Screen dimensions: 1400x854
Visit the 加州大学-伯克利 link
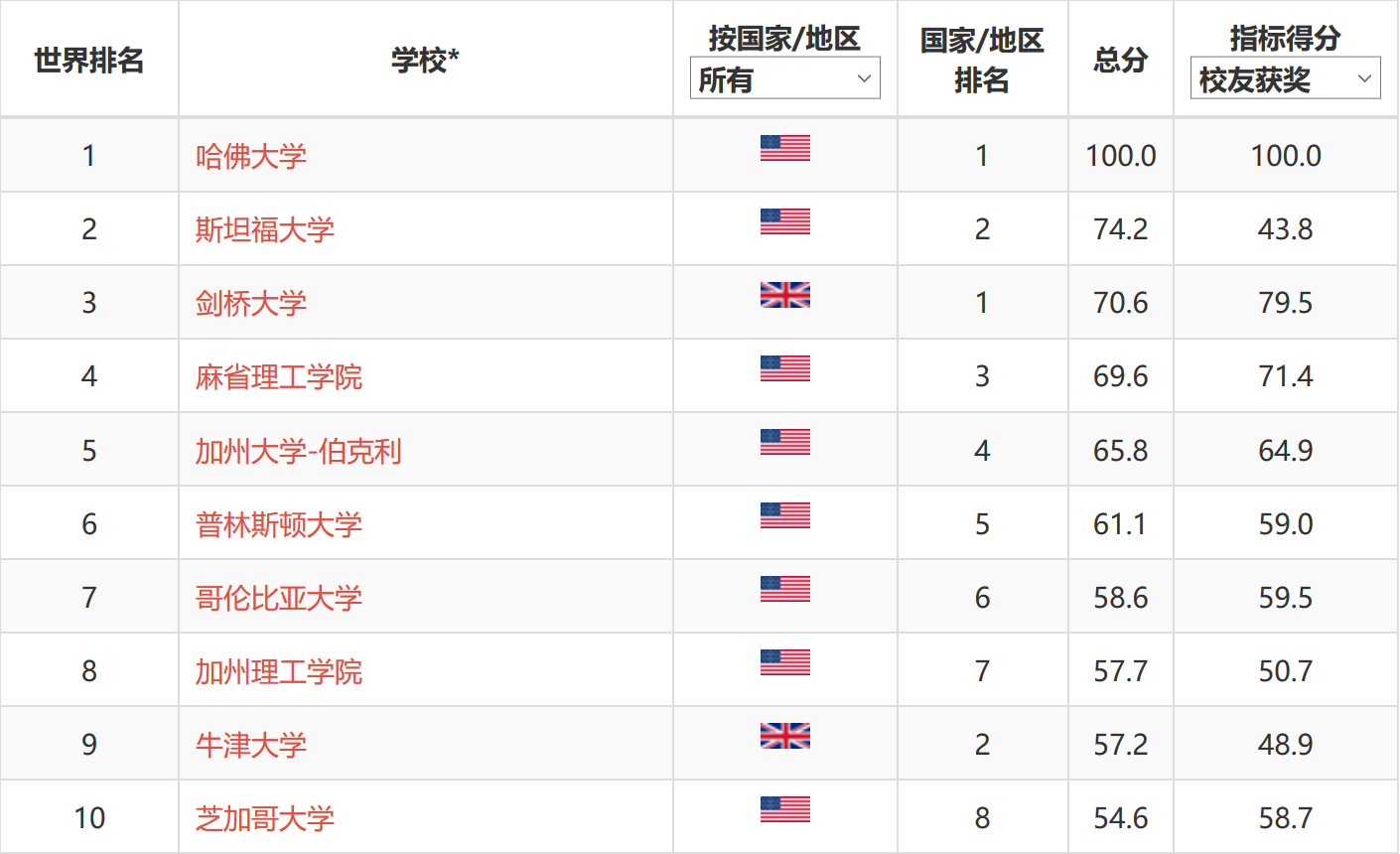299,451
